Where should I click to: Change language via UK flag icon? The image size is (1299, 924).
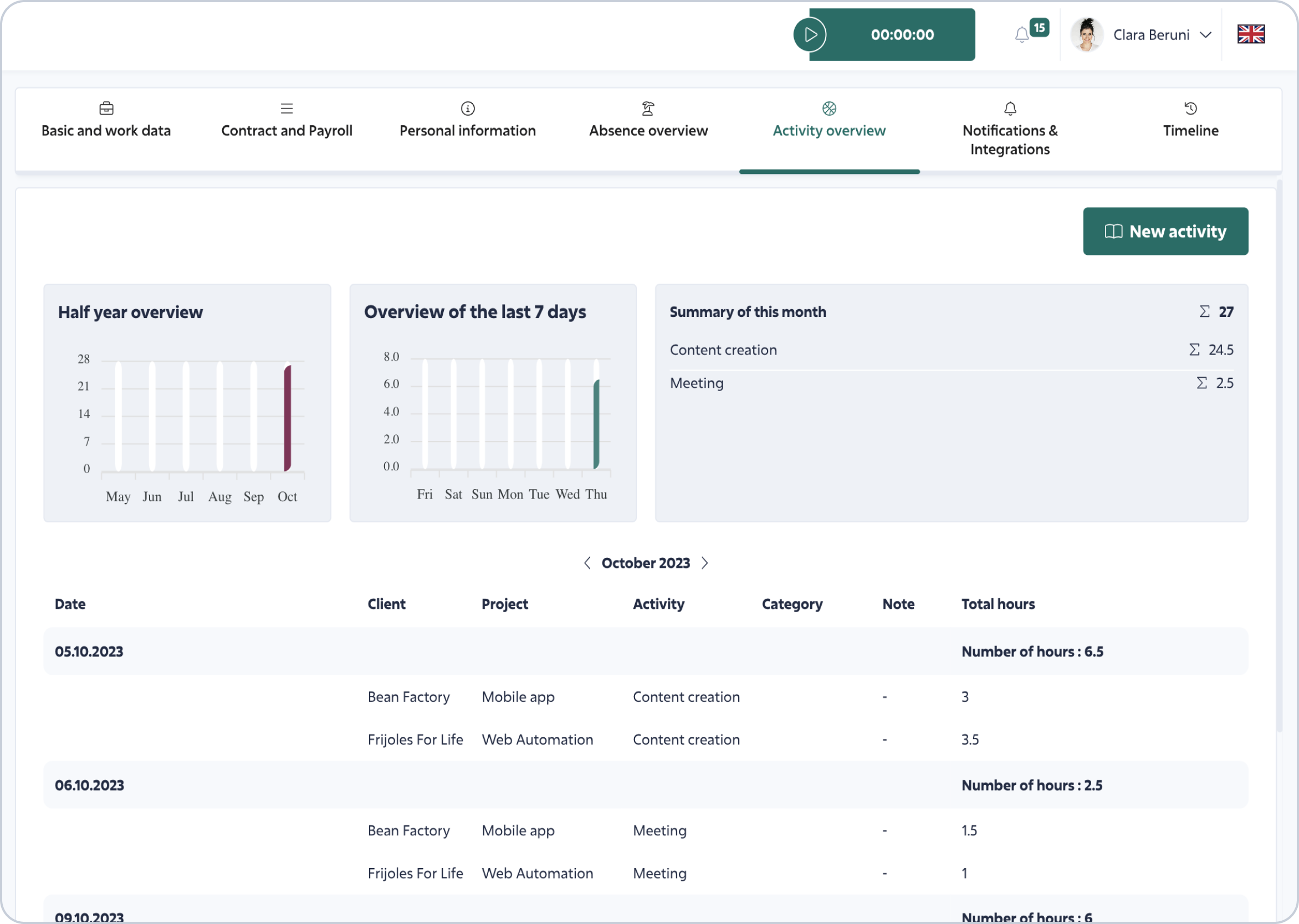1251,34
